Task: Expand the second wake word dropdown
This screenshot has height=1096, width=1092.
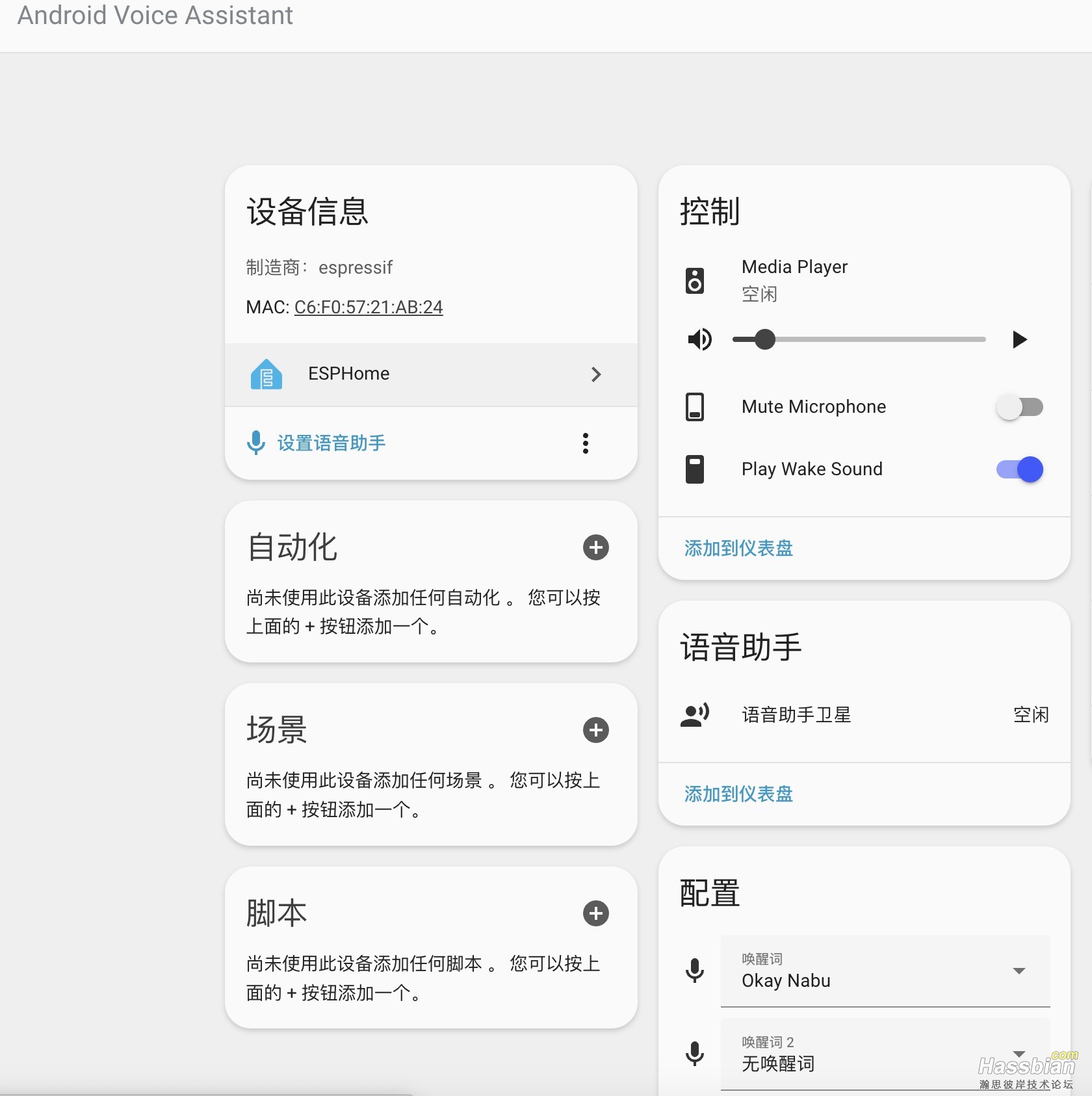Action: [x=885, y=1054]
